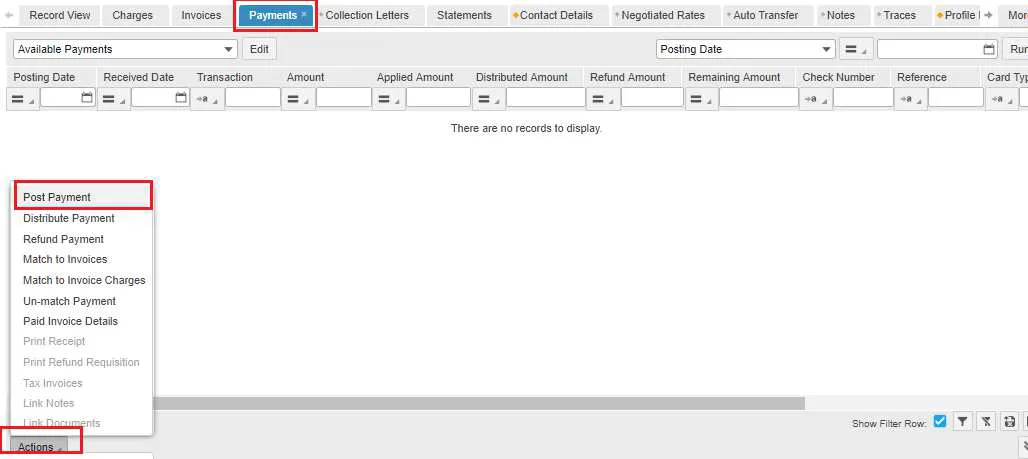Click the Transaction filter input field

[x=253, y=98]
